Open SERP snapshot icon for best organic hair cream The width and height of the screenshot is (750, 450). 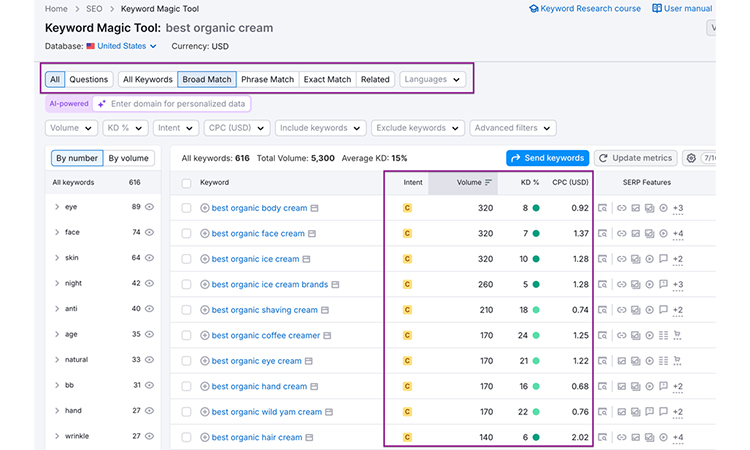point(603,437)
